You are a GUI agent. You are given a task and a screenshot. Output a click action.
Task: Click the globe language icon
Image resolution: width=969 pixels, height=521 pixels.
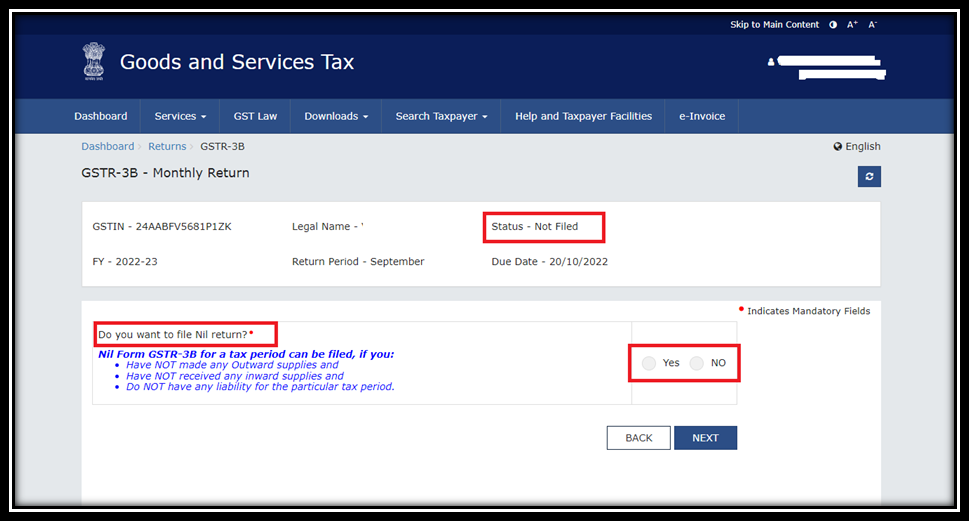[837, 146]
